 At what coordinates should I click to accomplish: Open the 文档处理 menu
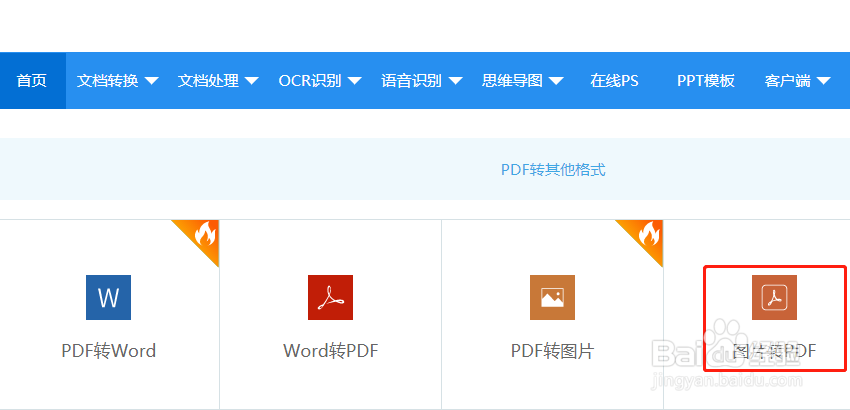pos(208,81)
